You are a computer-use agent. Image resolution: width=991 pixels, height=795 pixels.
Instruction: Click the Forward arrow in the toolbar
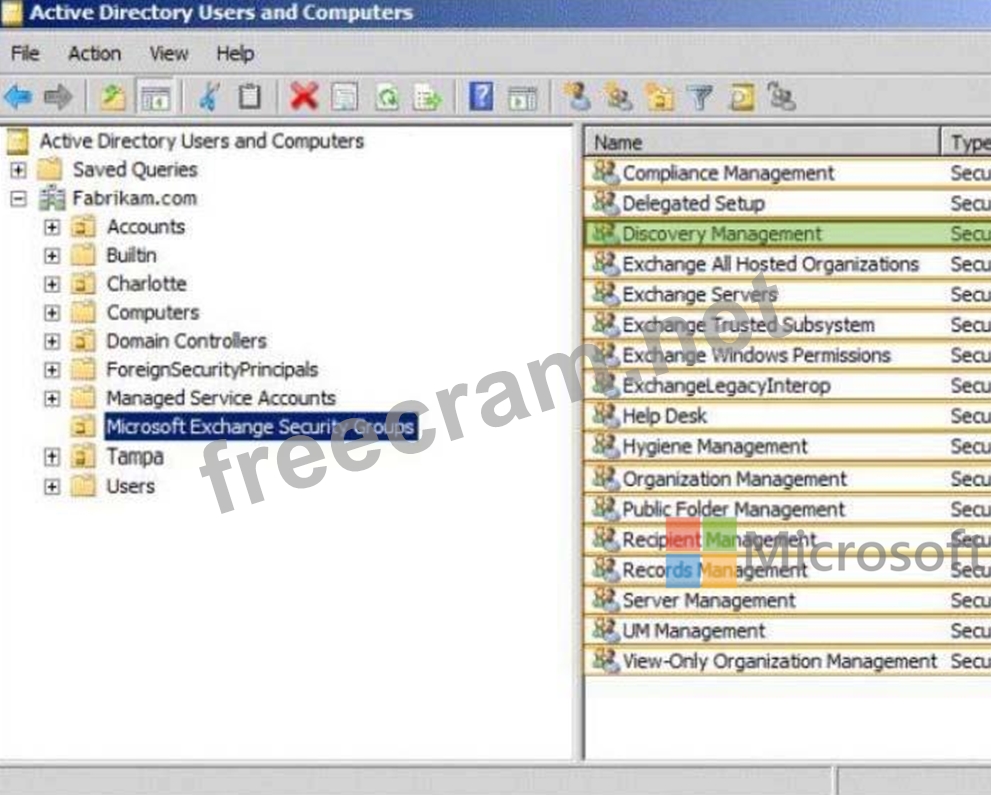tap(58, 97)
